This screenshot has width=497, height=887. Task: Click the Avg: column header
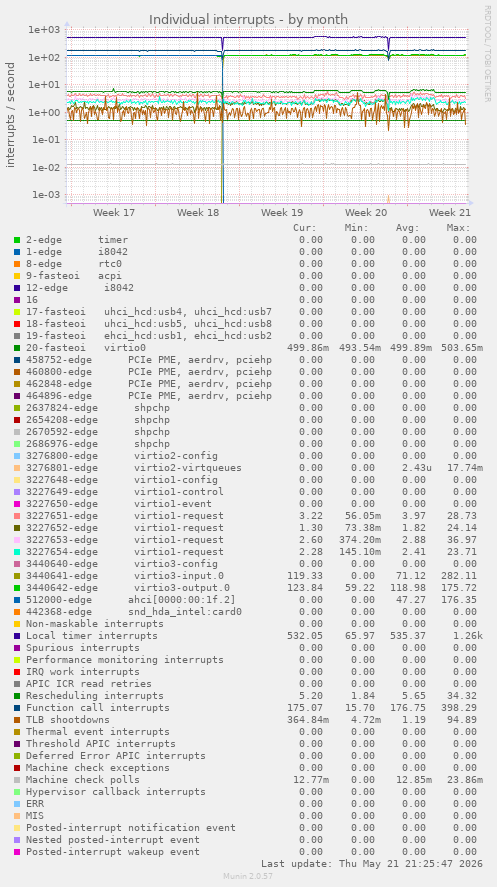point(408,228)
